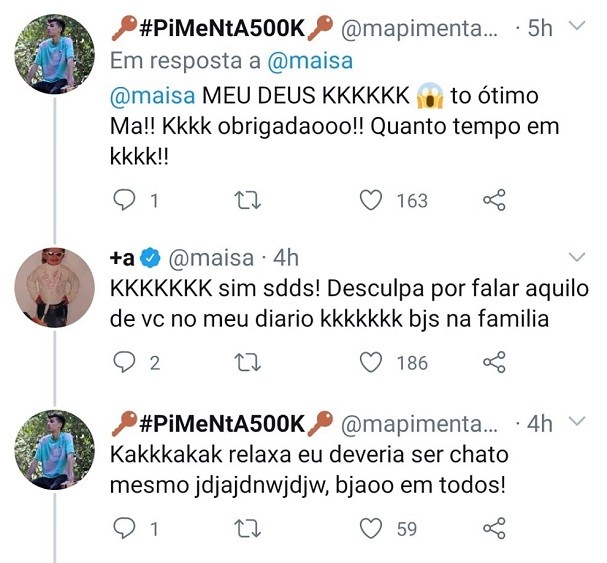Reply to the 'Kakkkakak relaxa' tweet
607x563 pixels.
[x=124, y=528]
